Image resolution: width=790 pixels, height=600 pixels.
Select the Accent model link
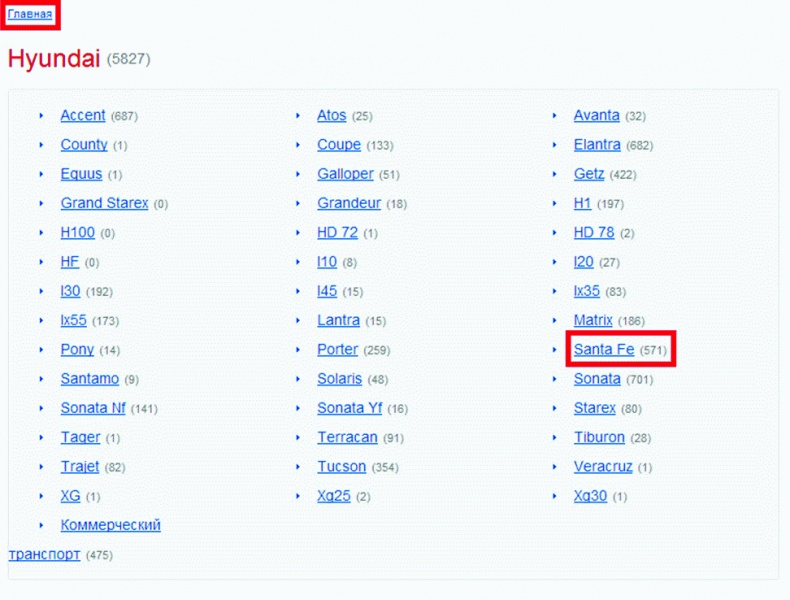pyautogui.click(x=83, y=116)
